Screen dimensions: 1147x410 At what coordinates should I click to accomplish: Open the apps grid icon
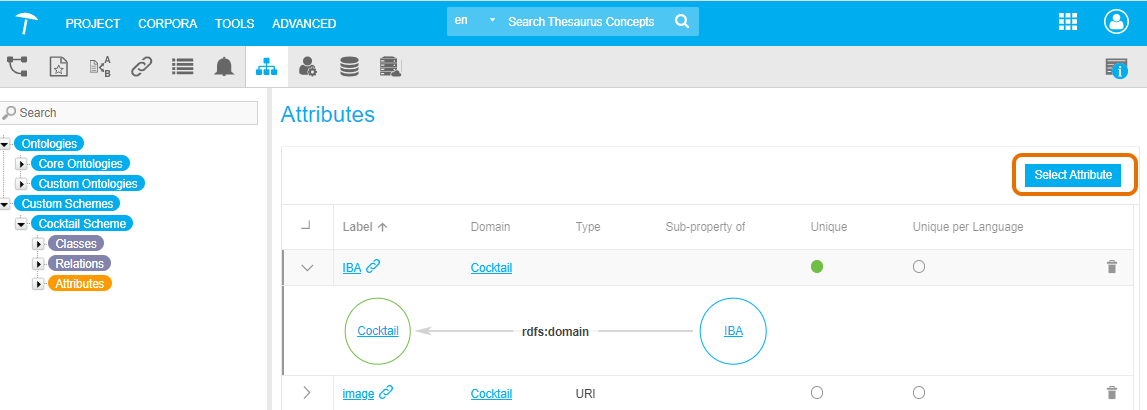pyautogui.click(x=1068, y=22)
